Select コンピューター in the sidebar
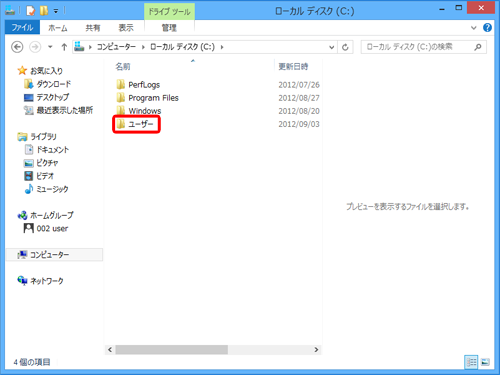The width and height of the screenshot is (500, 375). [x=54, y=255]
